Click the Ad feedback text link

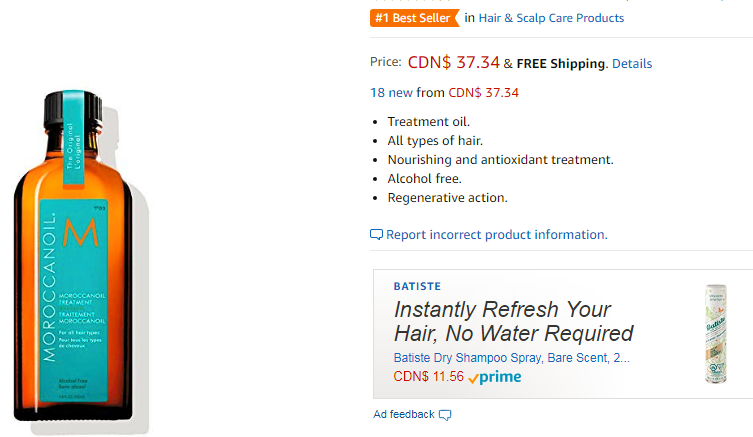click(404, 414)
